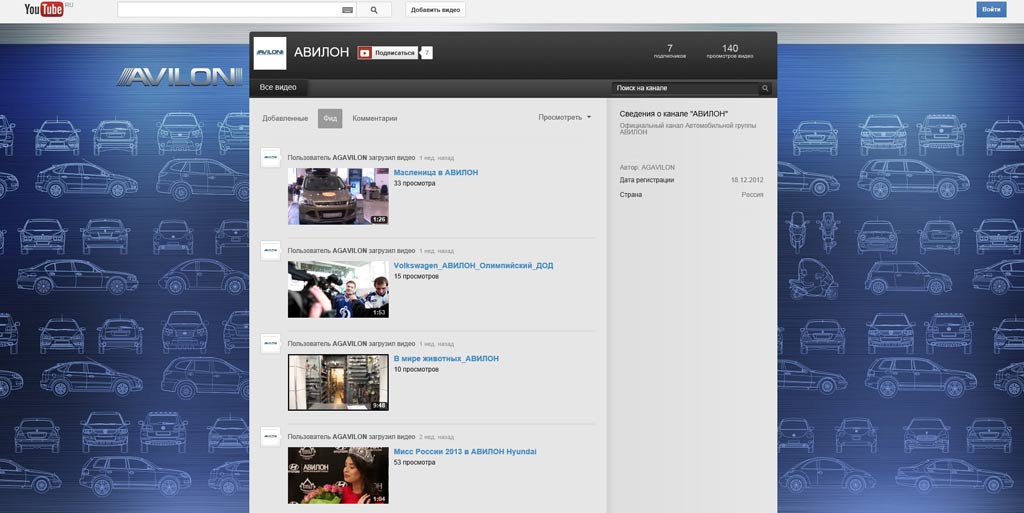This screenshot has width=1024, height=513.
Task: Click the 15 просмотров view count
Action: [416, 277]
